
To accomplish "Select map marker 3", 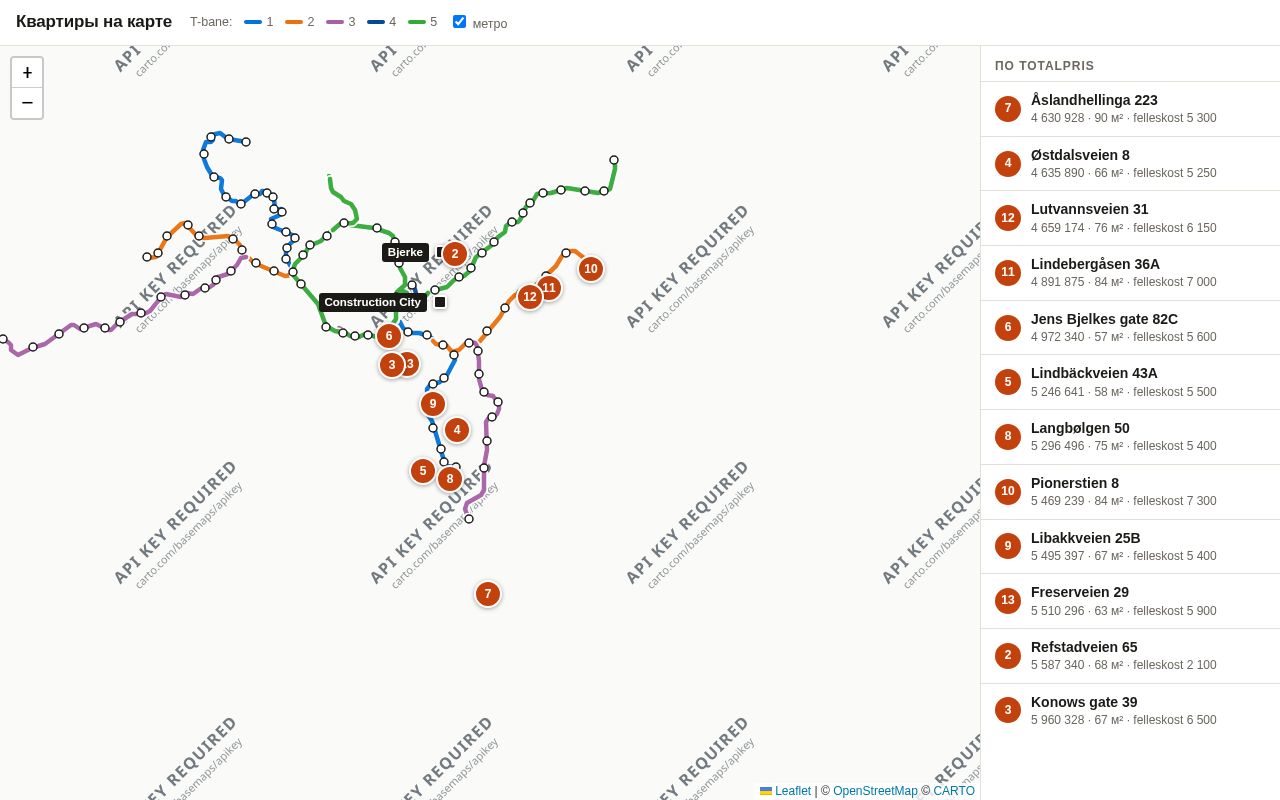I will pyautogui.click(x=392, y=365).
